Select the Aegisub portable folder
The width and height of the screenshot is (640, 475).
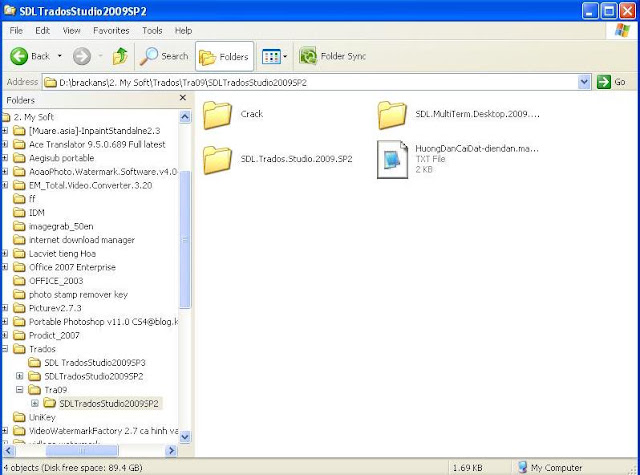[x=61, y=158]
